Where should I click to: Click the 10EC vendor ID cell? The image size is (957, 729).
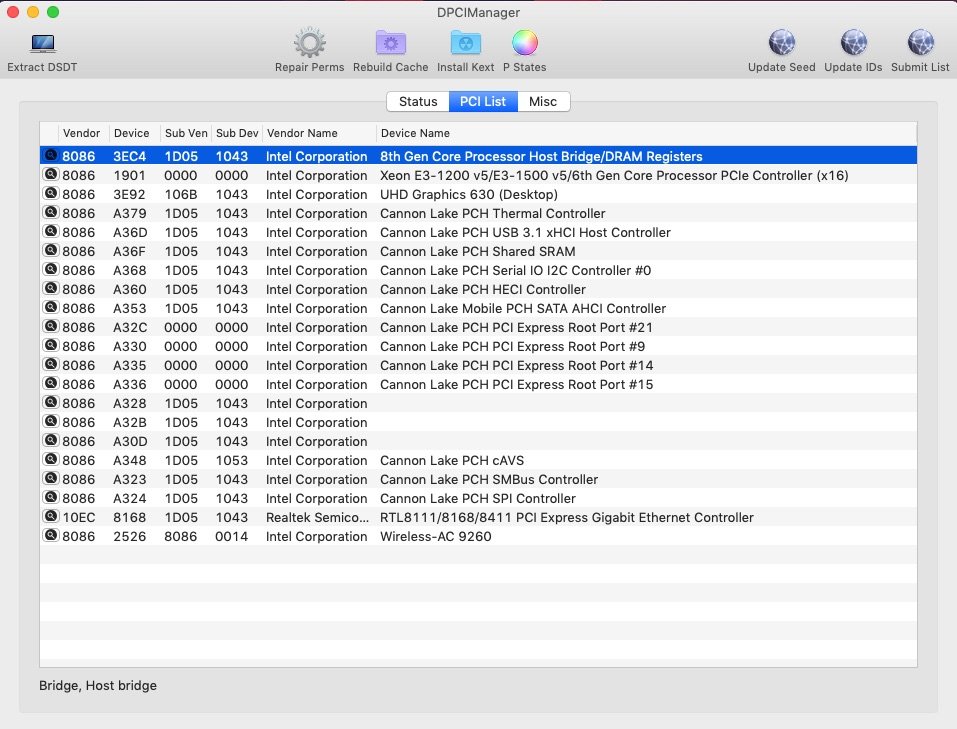(79, 517)
